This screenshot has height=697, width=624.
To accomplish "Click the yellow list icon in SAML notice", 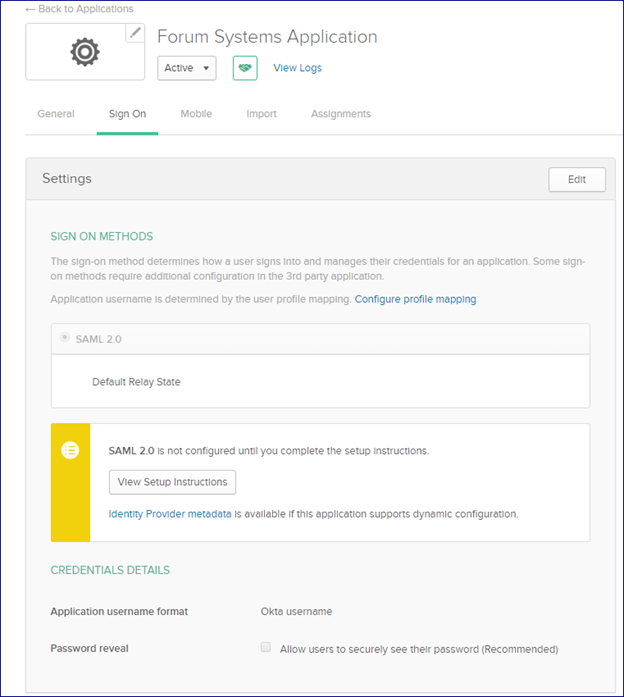I will click(70, 450).
